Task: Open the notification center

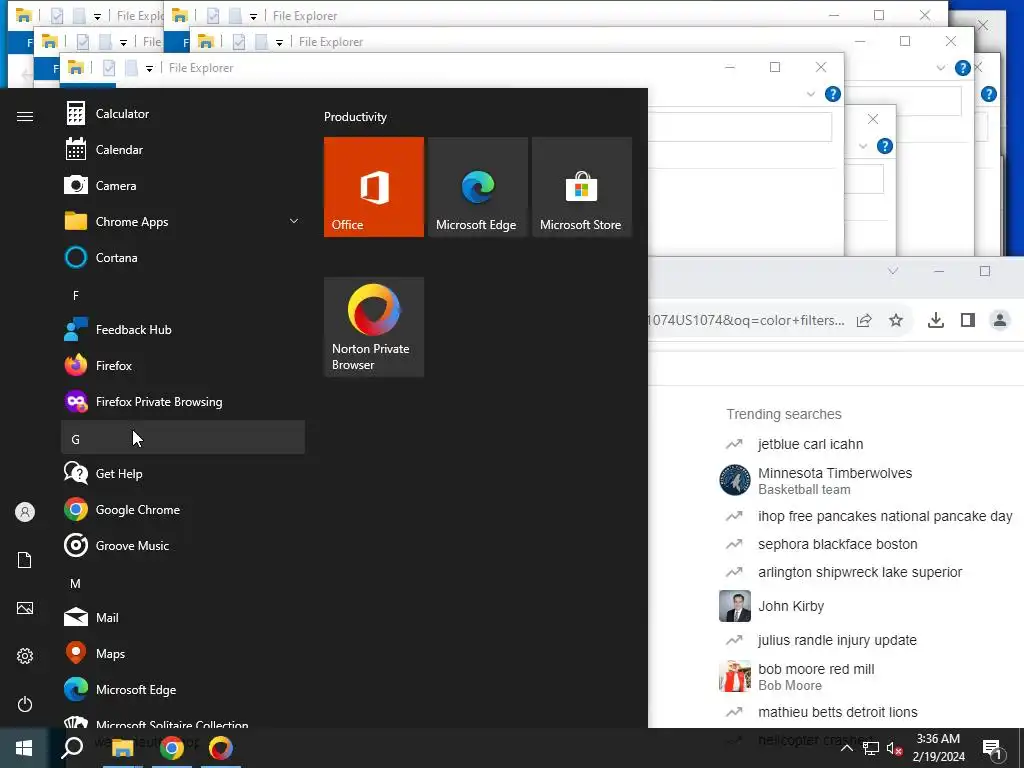Action: pos(993,748)
